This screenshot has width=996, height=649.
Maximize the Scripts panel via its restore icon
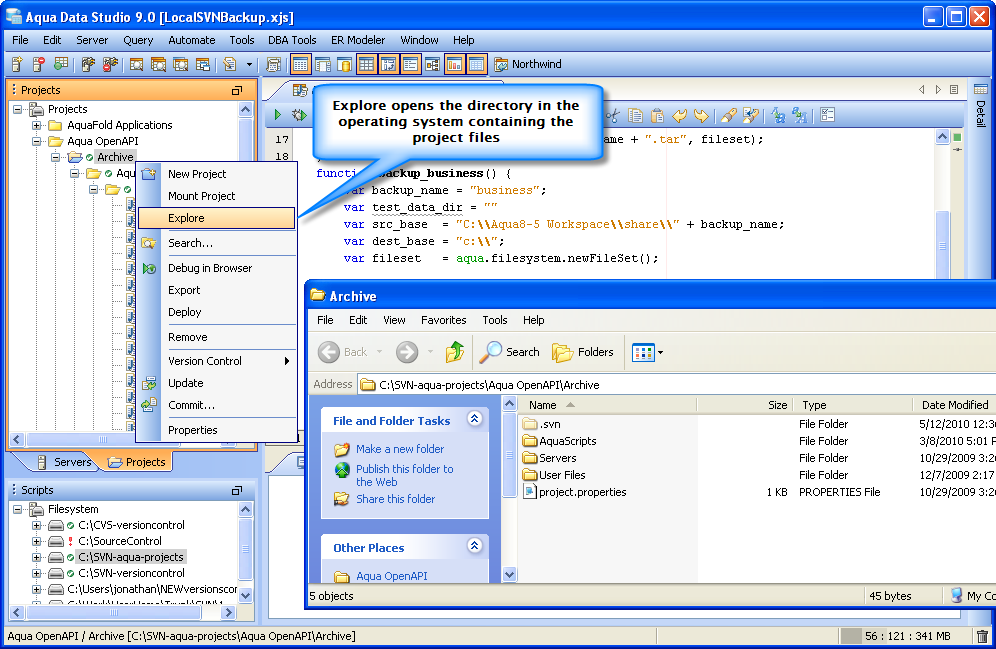point(237,490)
